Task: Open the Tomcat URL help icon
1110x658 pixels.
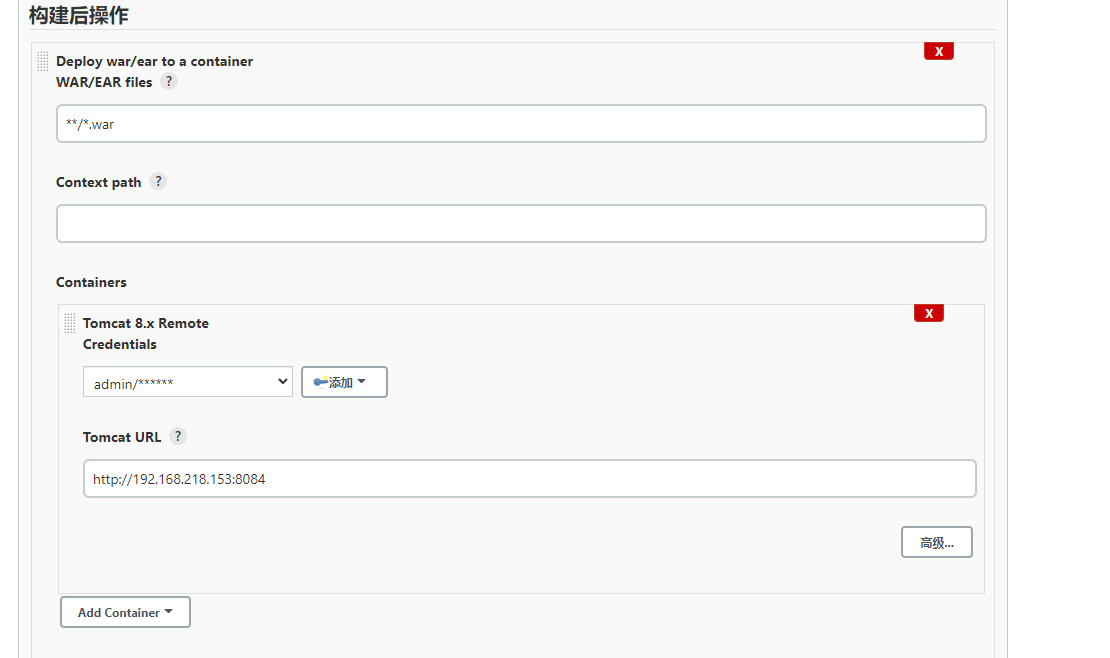Action: pos(177,436)
